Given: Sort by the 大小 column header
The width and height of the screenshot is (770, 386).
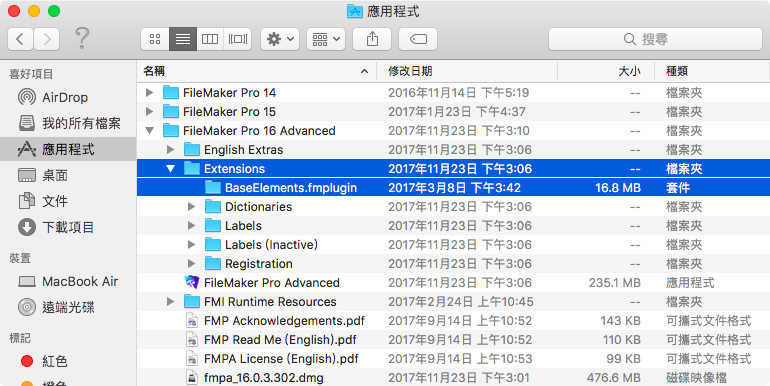Looking at the screenshot, I should 606,71.
